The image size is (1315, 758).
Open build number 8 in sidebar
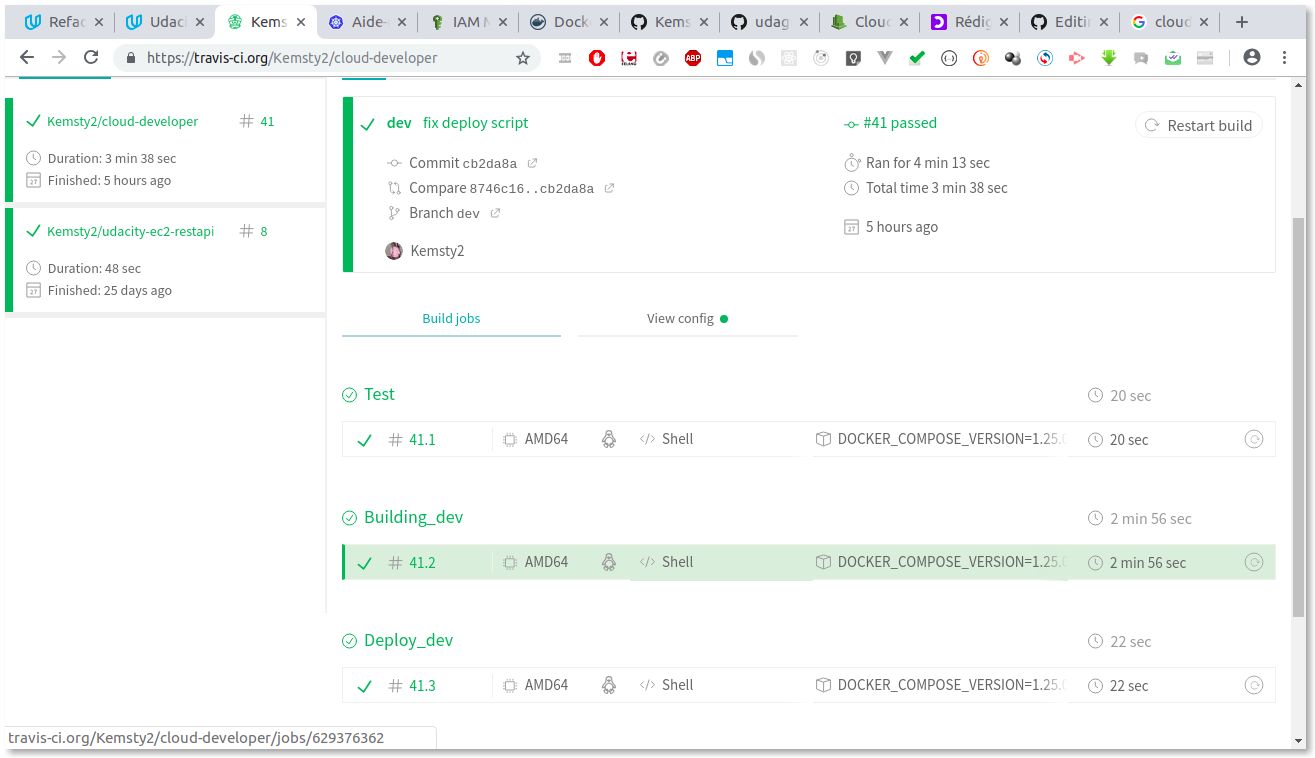(254, 231)
